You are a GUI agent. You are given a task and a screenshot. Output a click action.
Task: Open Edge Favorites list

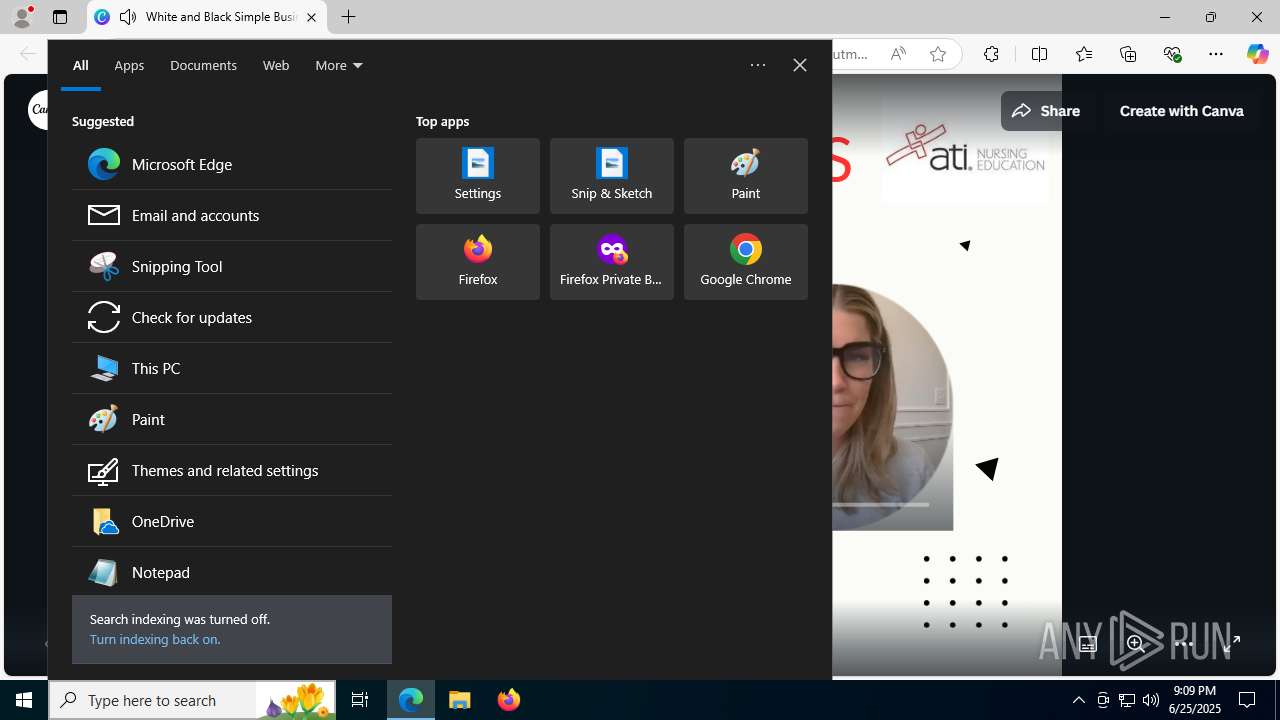click(x=1083, y=54)
